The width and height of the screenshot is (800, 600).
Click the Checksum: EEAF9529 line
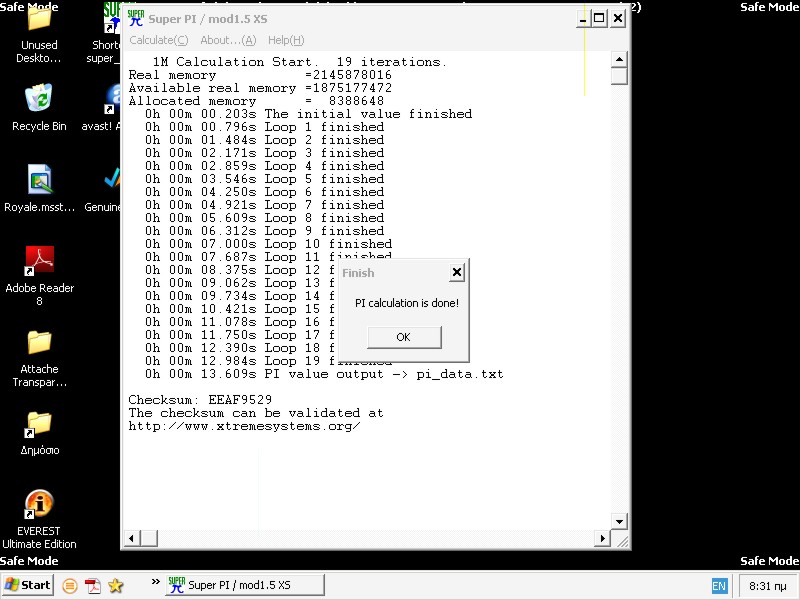coord(200,399)
